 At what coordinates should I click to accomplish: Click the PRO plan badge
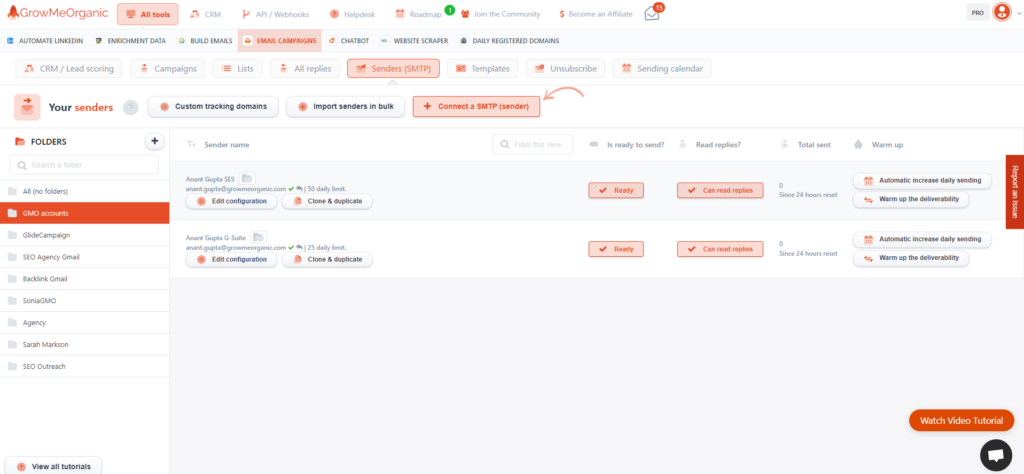click(x=978, y=12)
